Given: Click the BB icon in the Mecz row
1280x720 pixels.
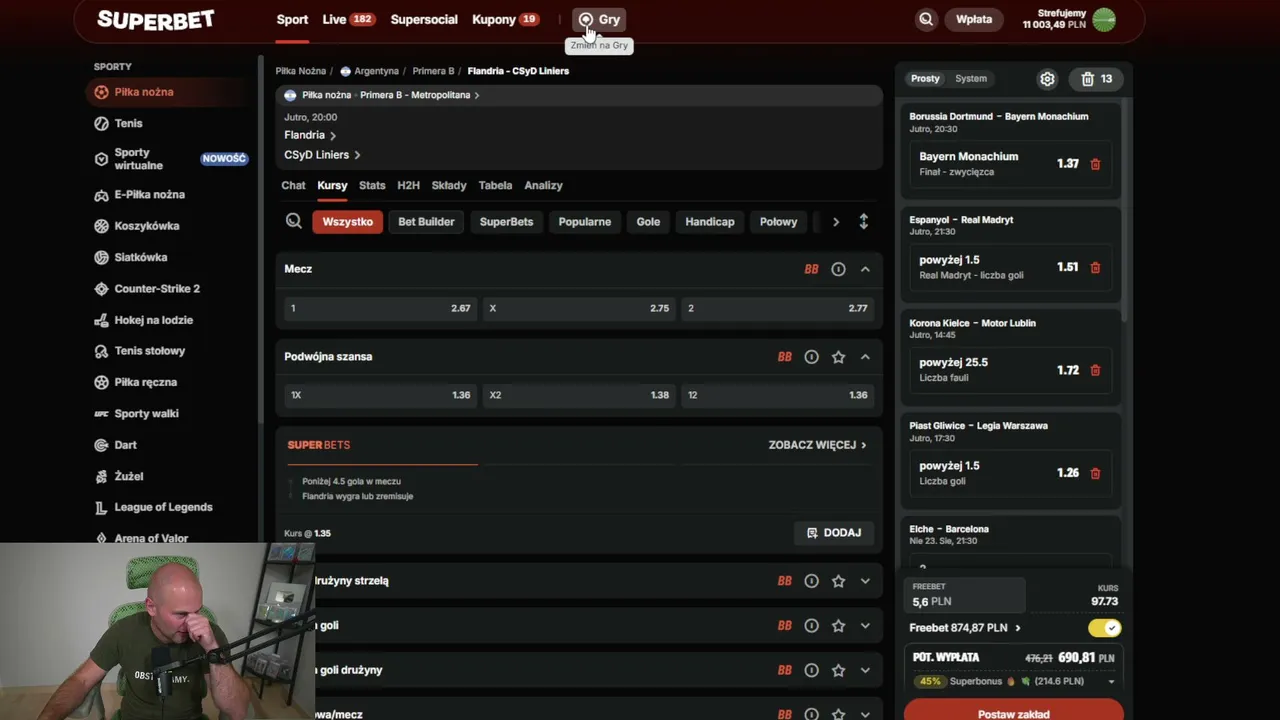Looking at the screenshot, I should click(x=811, y=269).
